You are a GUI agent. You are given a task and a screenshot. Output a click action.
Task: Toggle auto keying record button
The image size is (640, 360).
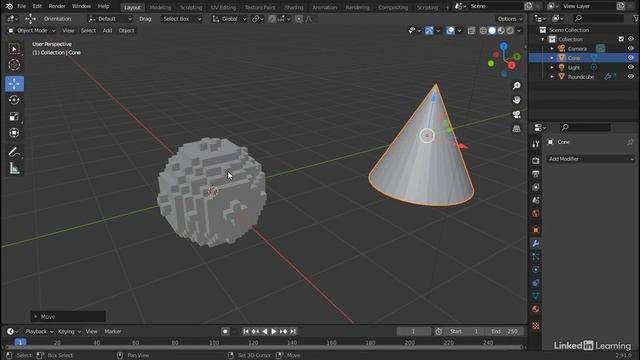pyautogui.click(x=225, y=331)
